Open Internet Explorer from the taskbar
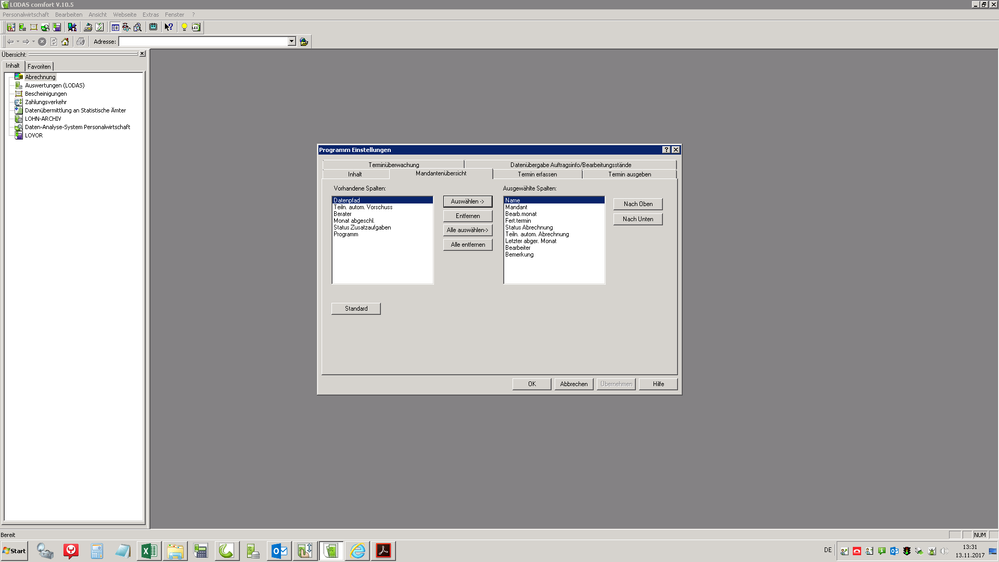Viewport: 999px width, 562px height. click(357, 551)
